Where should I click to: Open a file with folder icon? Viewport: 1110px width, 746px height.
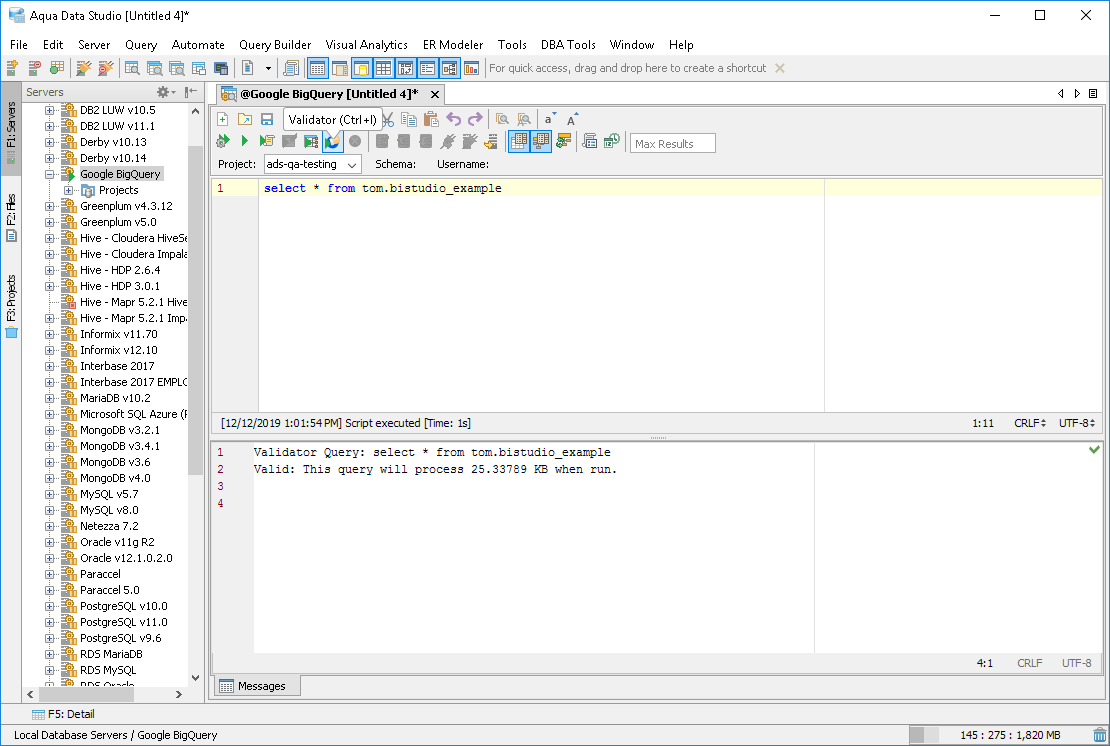(x=245, y=119)
